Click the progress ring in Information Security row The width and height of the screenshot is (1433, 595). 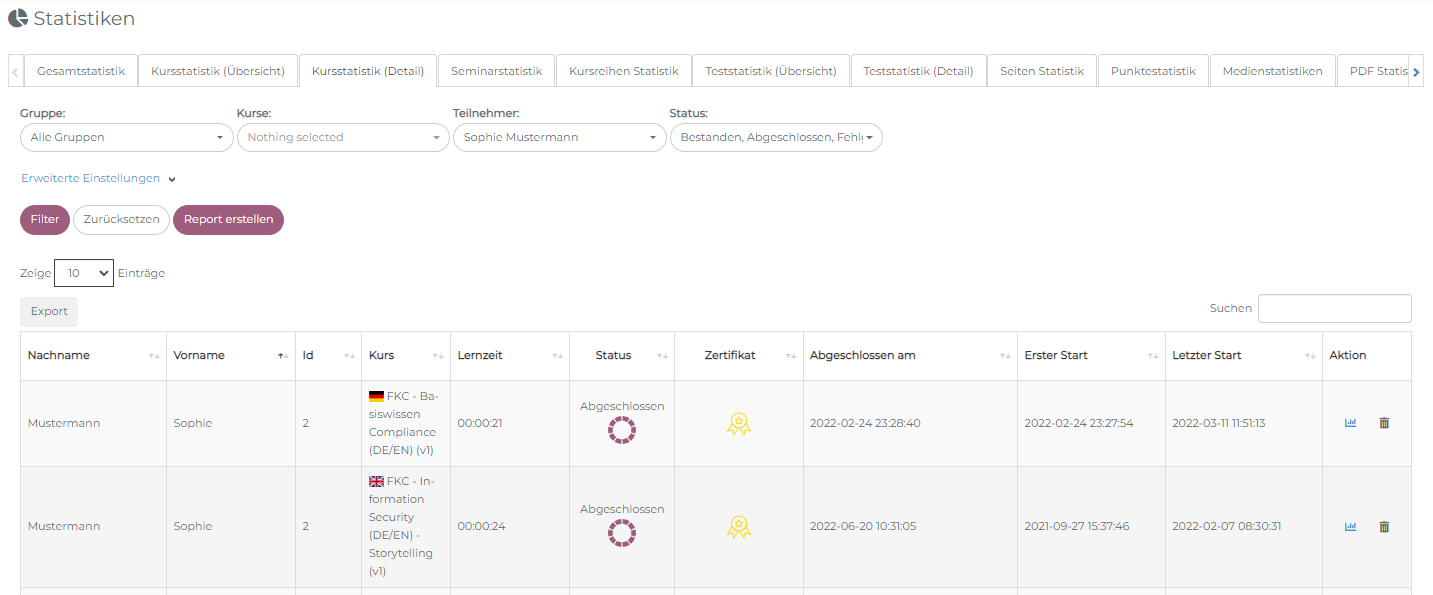(x=622, y=533)
